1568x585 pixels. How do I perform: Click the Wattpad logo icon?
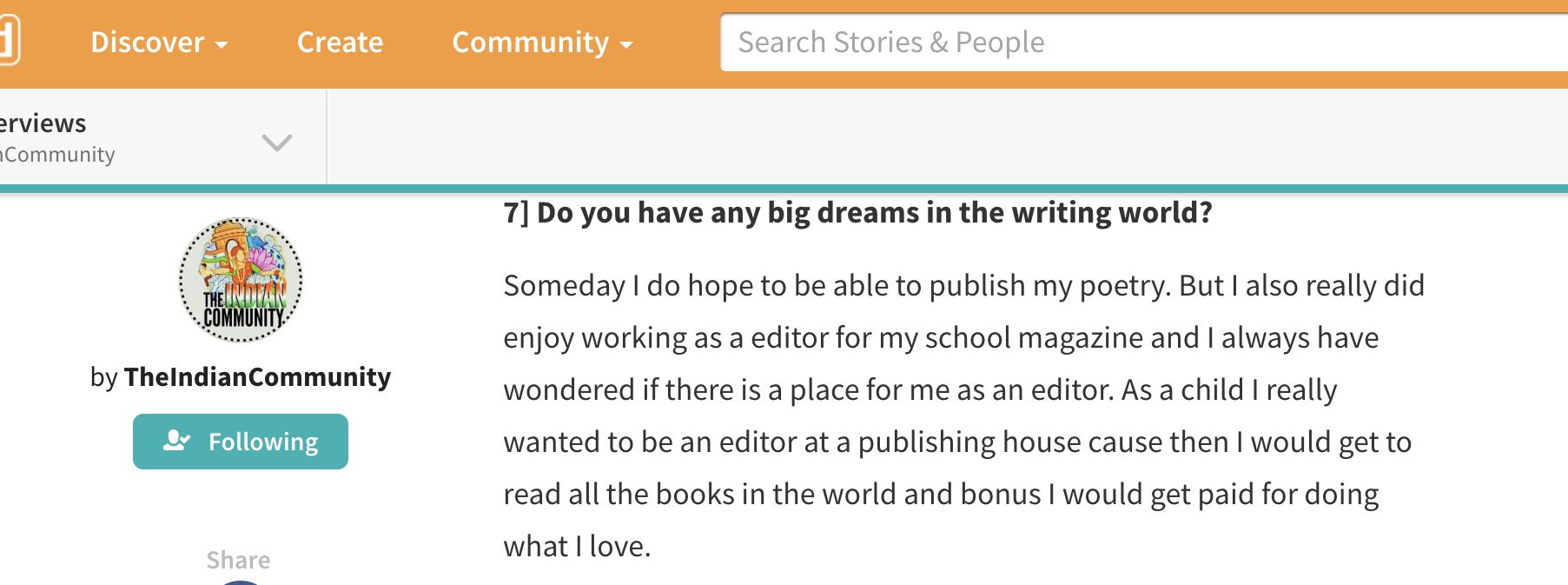point(9,41)
